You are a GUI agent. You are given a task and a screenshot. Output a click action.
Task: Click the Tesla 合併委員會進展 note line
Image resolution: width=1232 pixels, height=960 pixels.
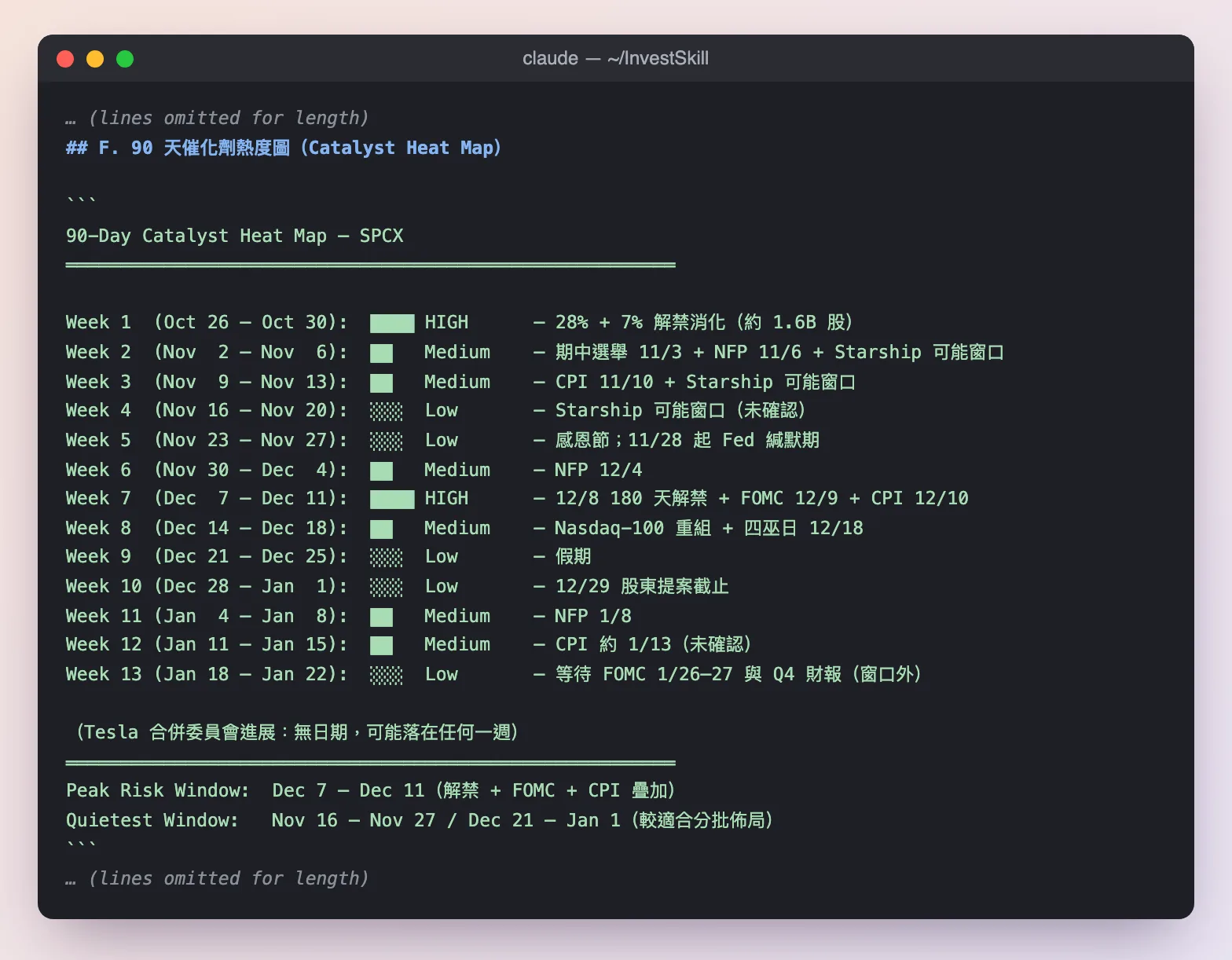click(296, 732)
